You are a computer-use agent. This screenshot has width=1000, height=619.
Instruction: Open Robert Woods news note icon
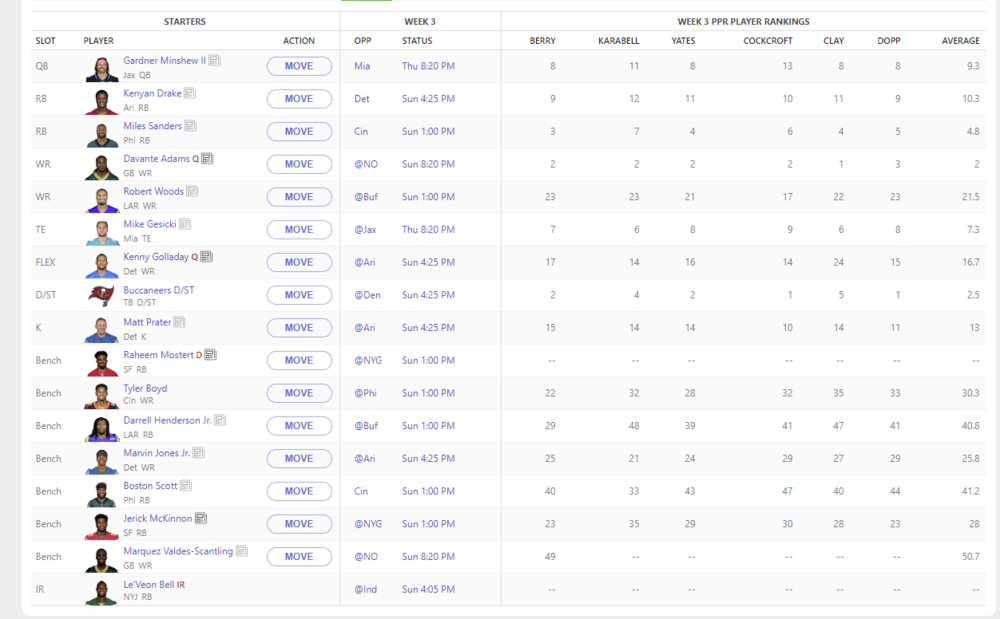(x=192, y=191)
